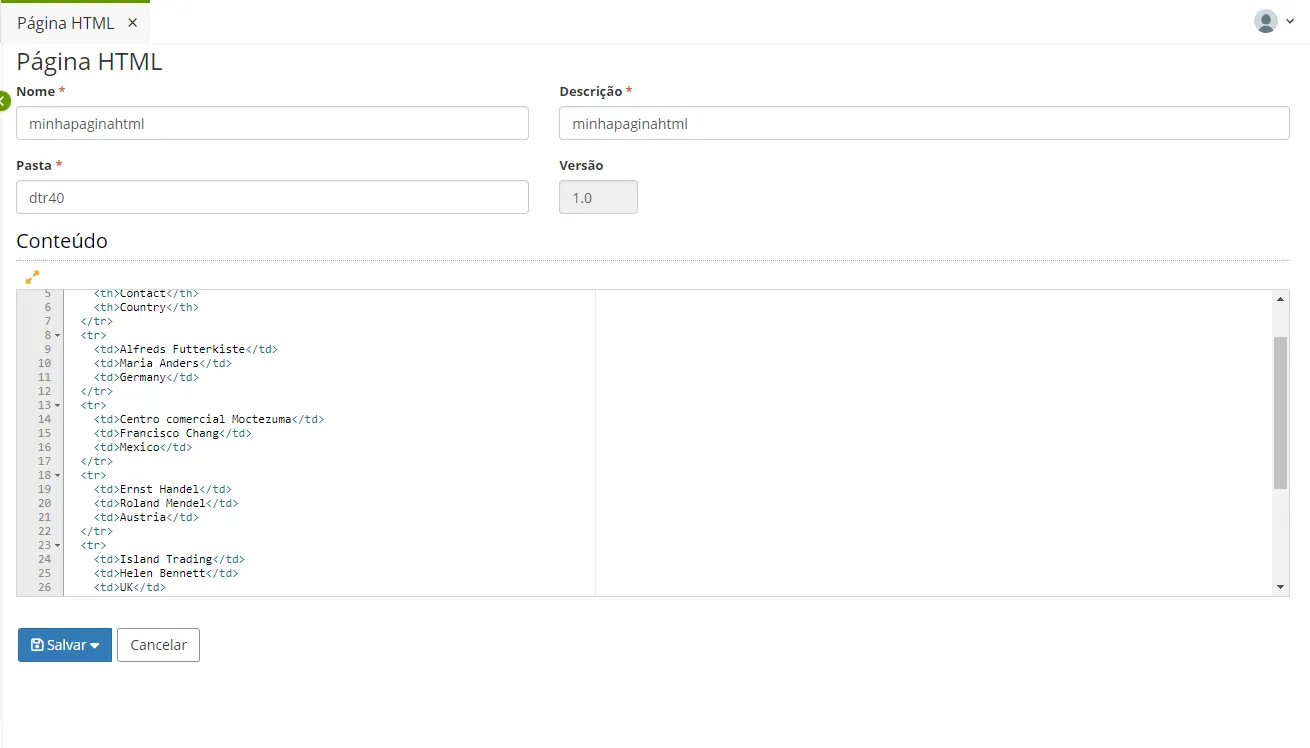Click the Alfreds Futterkiste code line
The width and height of the screenshot is (1310, 748).
(x=186, y=349)
